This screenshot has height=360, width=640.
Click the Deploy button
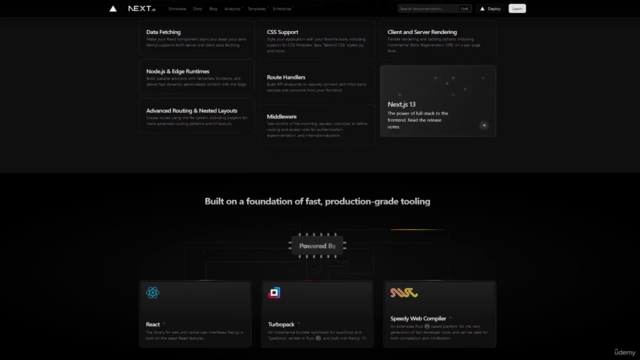click(x=491, y=9)
